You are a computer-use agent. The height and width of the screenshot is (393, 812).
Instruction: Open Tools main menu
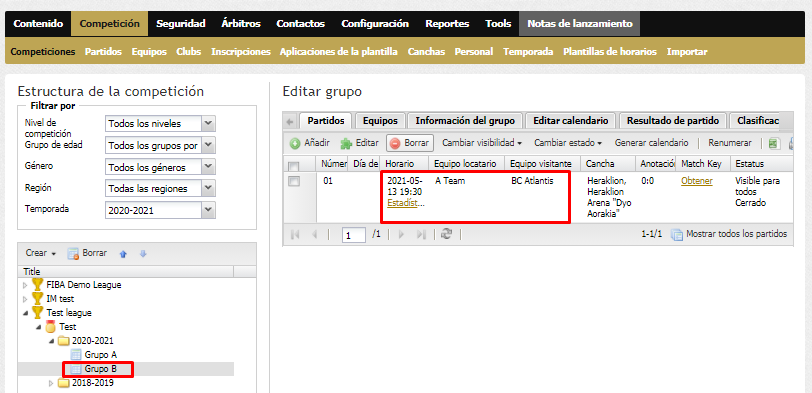coord(498,23)
